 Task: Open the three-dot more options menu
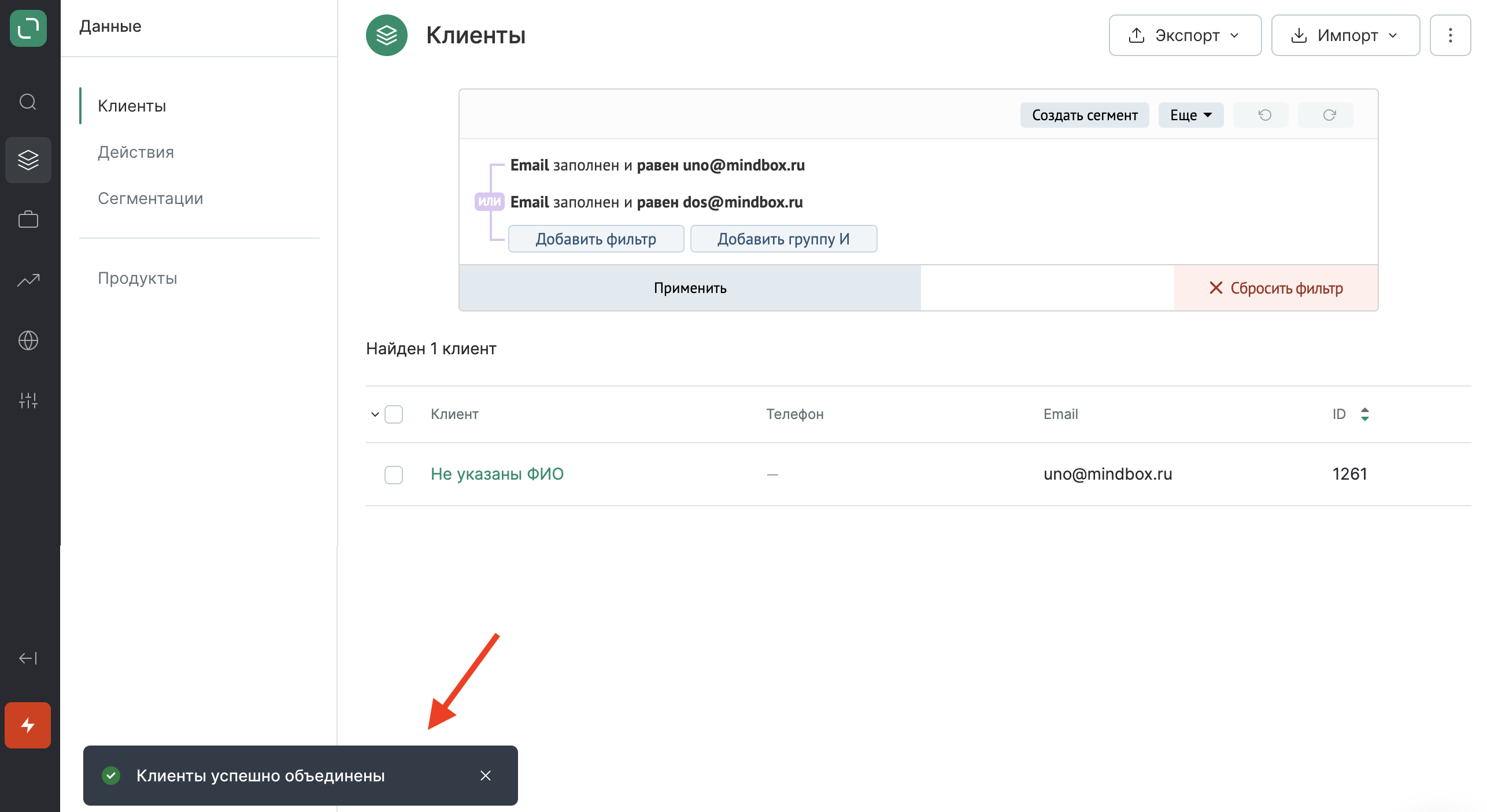[x=1450, y=35]
